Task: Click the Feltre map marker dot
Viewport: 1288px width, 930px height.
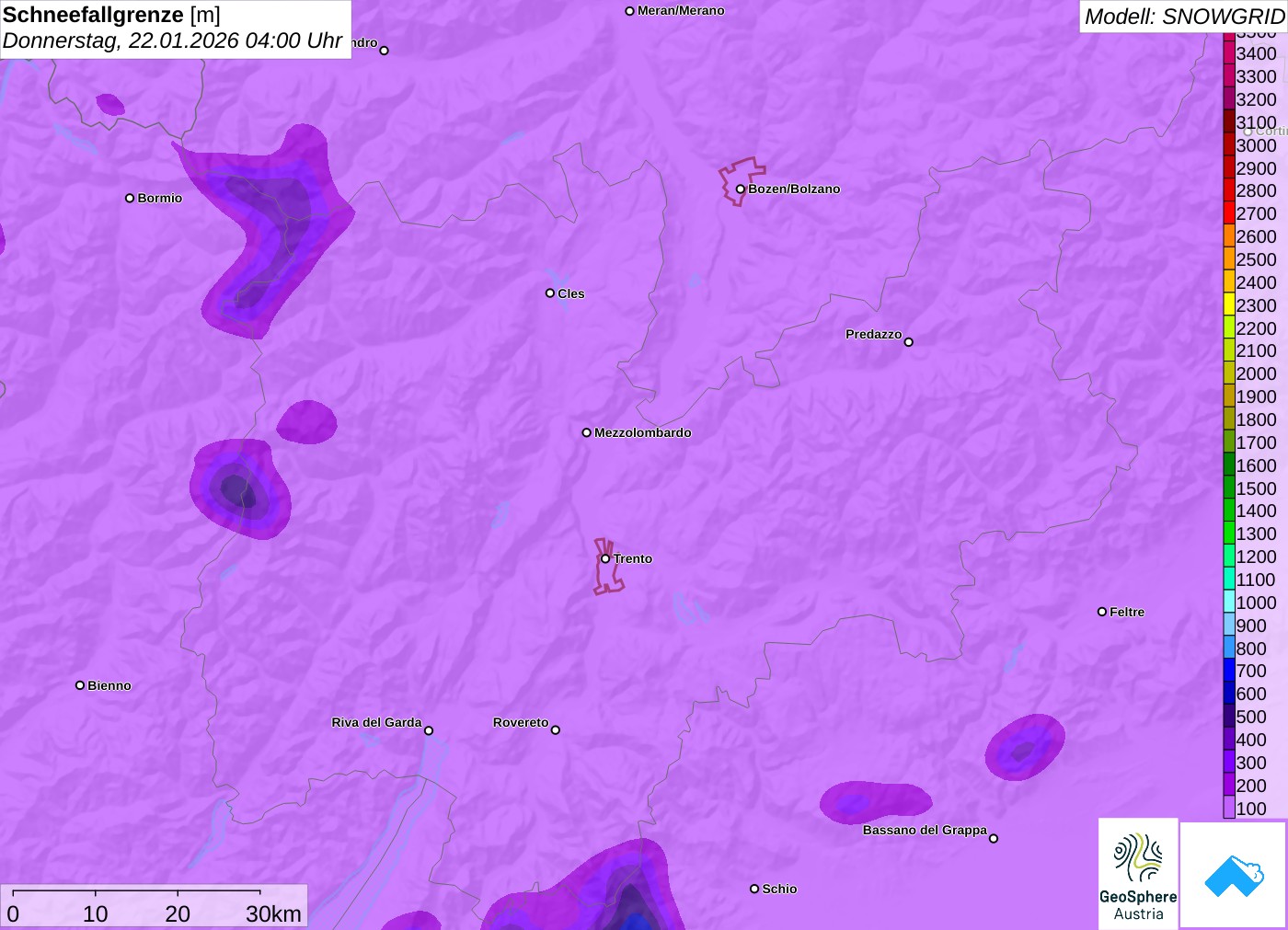Action: pos(1102,612)
